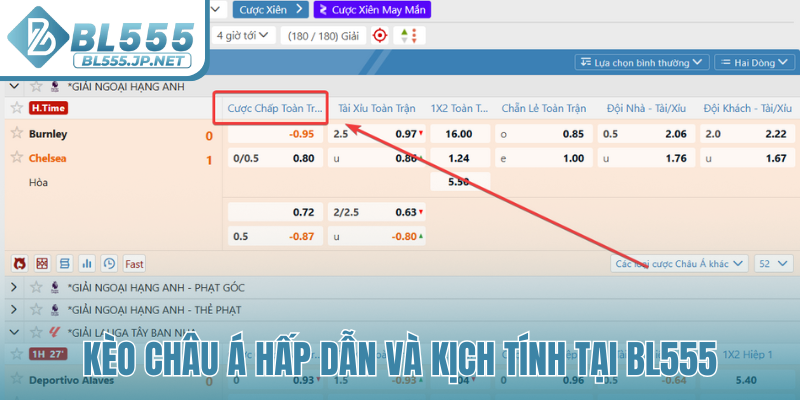Select the Đội Khách - Tài/Xỉu column header
This screenshot has width=800, height=400.
click(x=747, y=108)
